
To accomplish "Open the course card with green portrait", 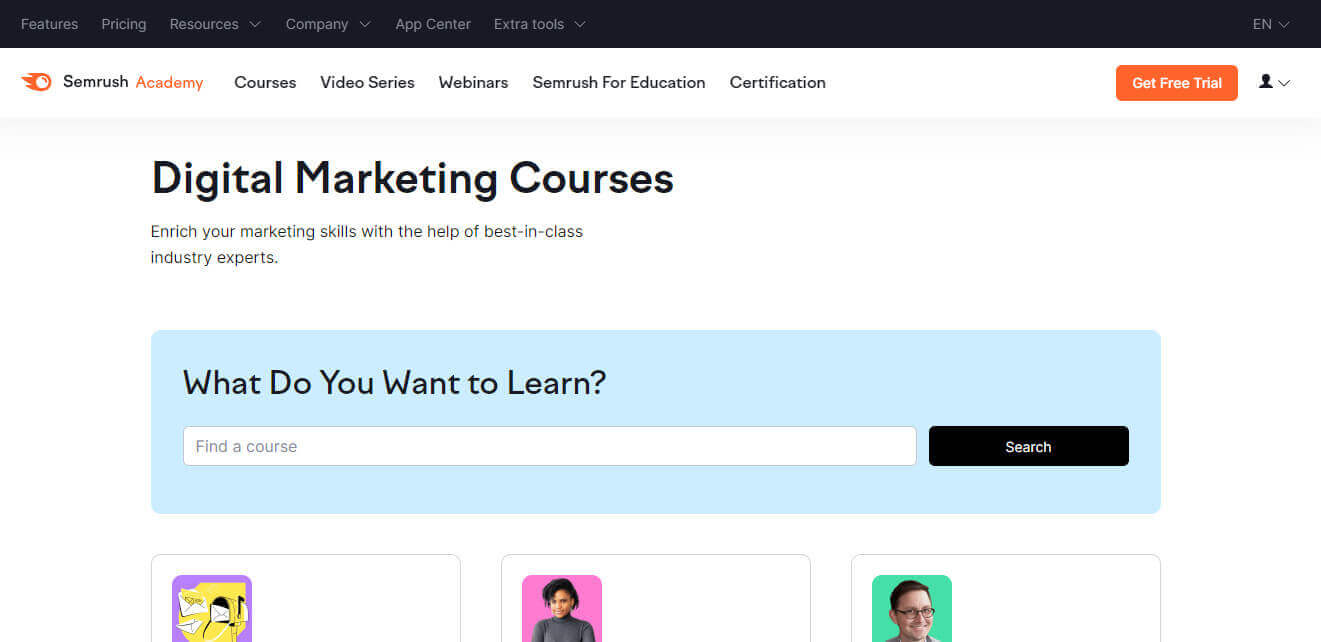I will click(1005, 598).
